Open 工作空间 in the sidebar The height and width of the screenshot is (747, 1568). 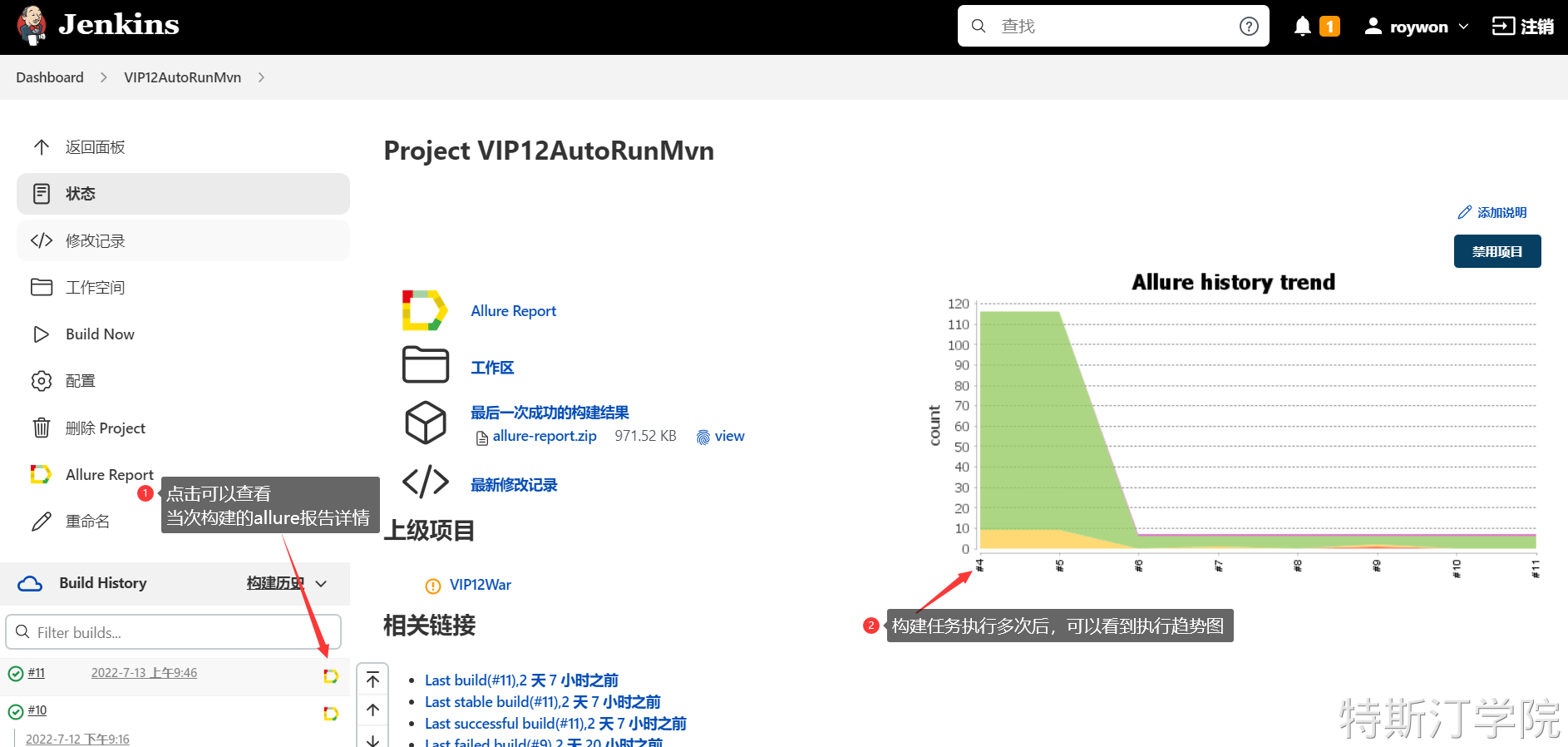(183, 287)
